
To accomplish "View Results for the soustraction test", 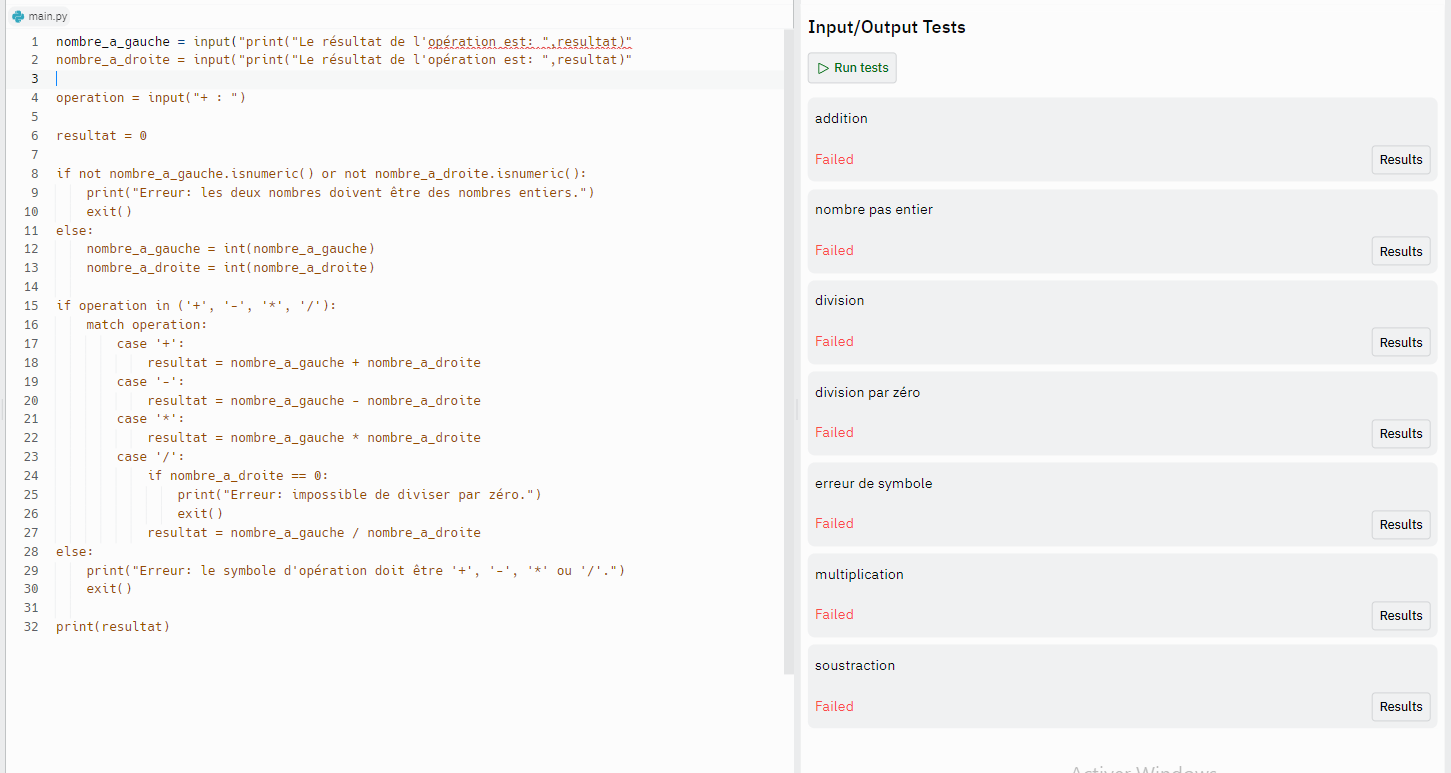I will point(1400,706).
